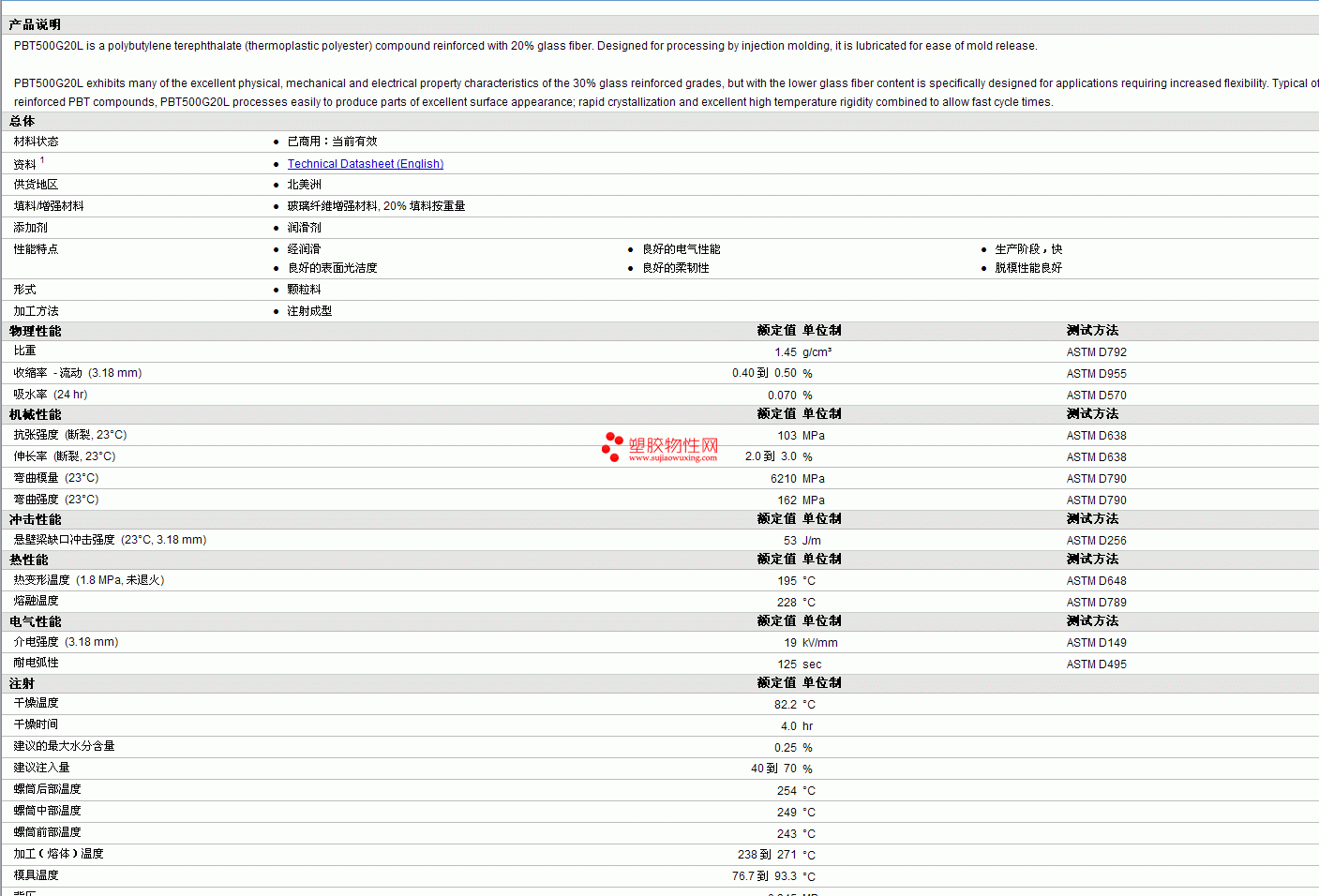Click the 供货地区 row label
1319x896 pixels.
click(36, 185)
